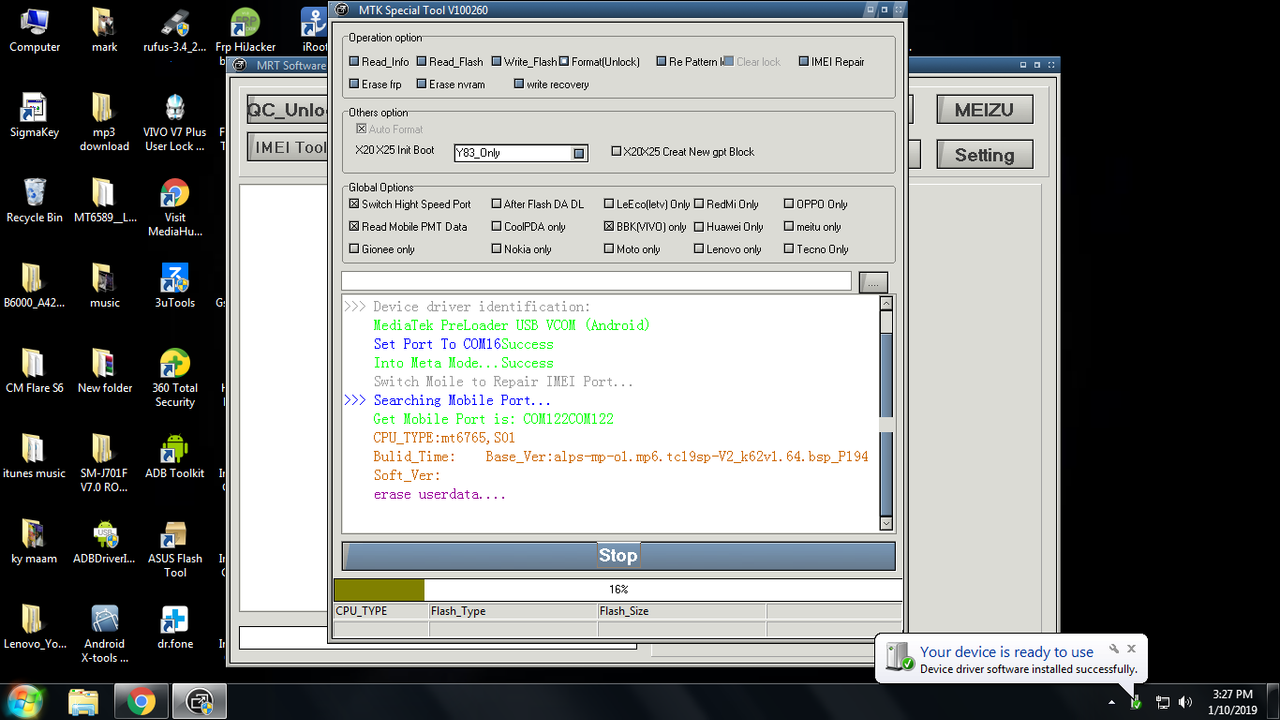Click the Stop button
1280x720 pixels.
(x=618, y=556)
